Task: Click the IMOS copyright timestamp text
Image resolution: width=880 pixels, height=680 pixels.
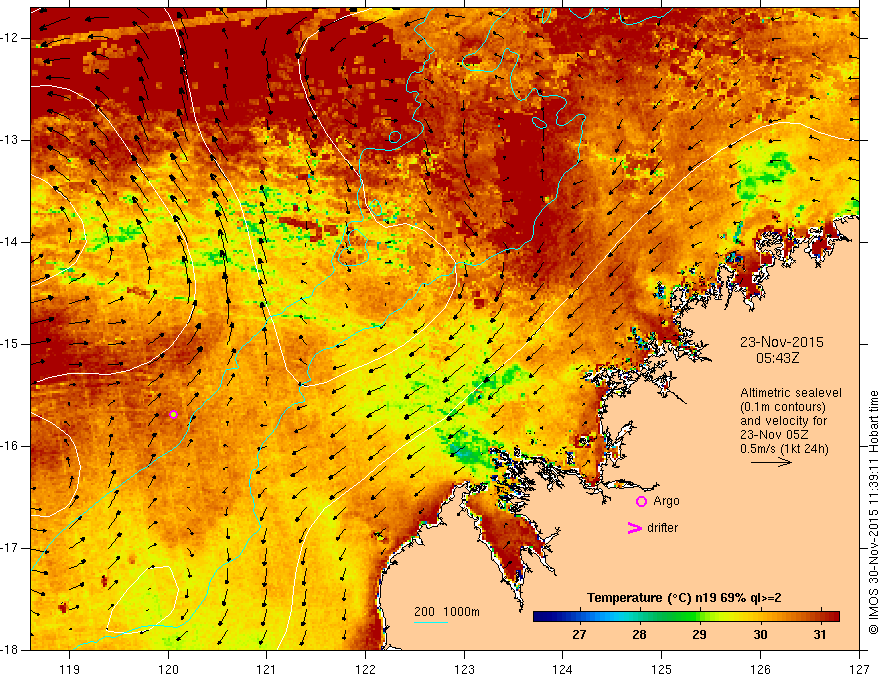Action: (873, 512)
